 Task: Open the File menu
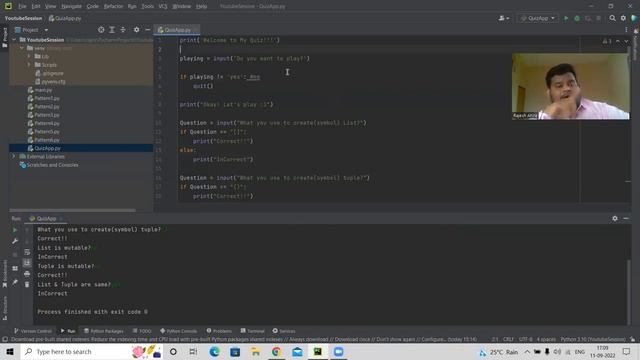pyautogui.click(x=22, y=6)
